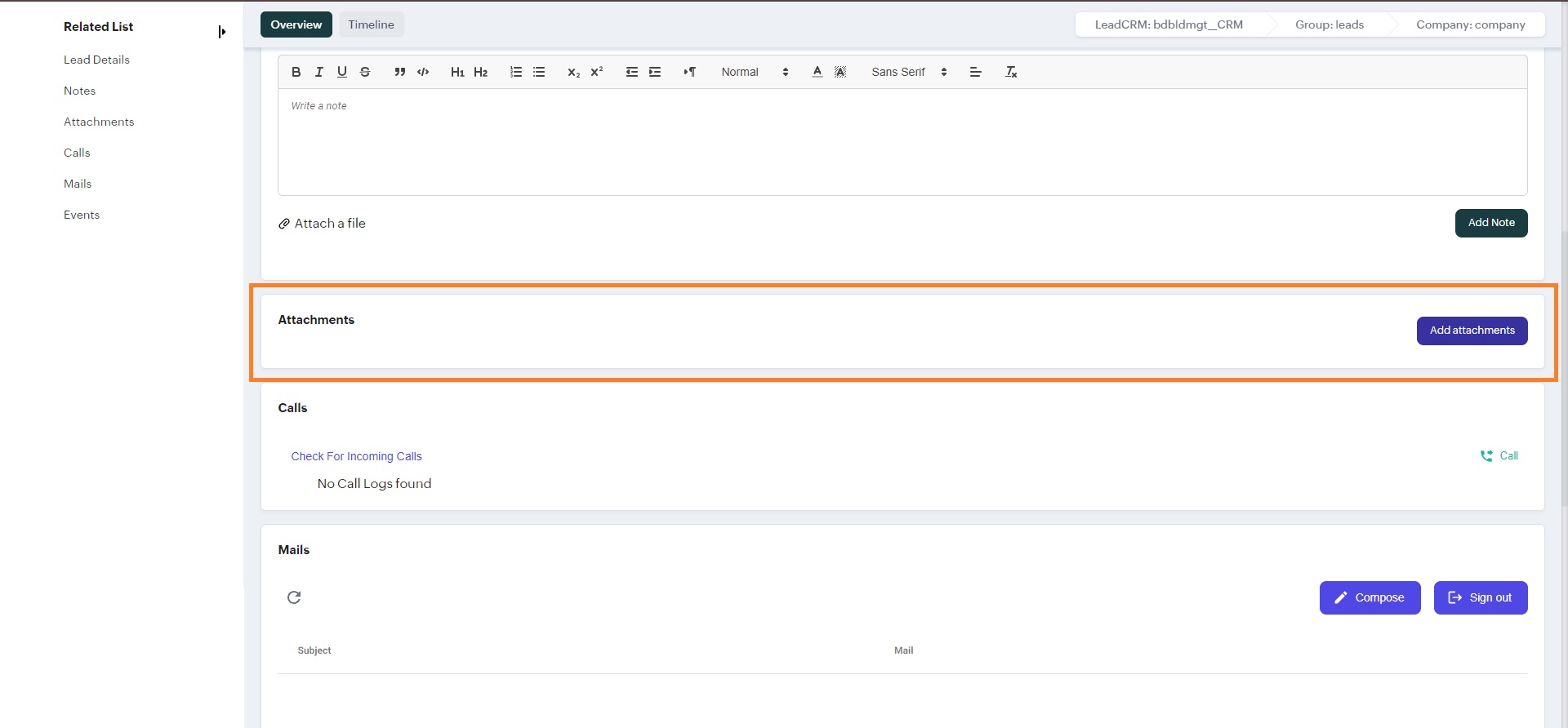Viewport: 1568px width, 728px height.
Task: Click the Attach a file link text
Action: click(330, 224)
